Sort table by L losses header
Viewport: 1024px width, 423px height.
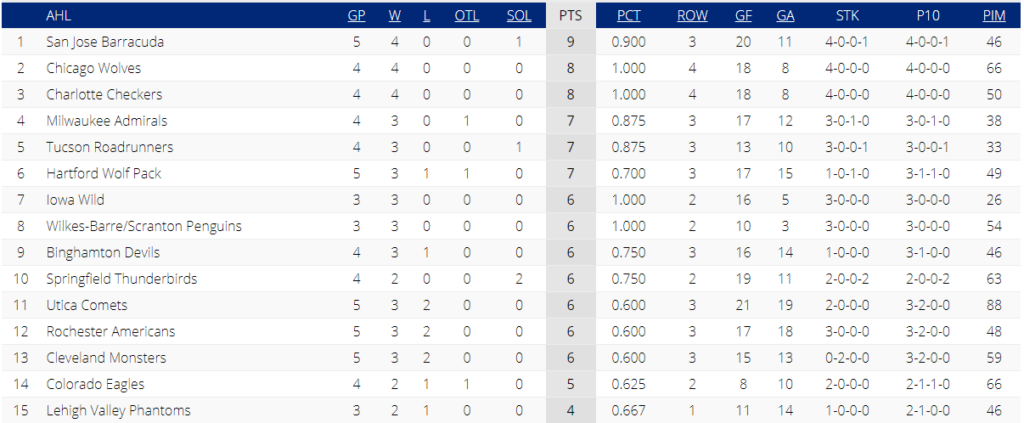(x=426, y=16)
